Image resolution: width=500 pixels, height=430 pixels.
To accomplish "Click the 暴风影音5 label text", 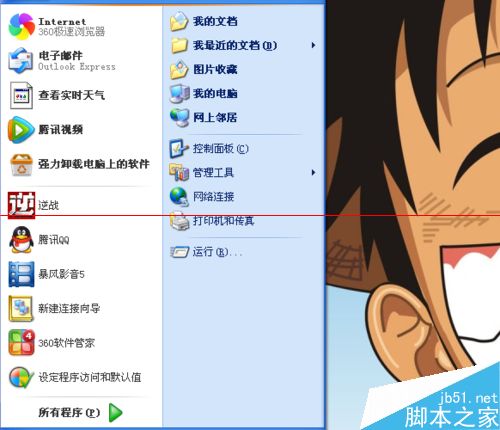I will [61, 274].
